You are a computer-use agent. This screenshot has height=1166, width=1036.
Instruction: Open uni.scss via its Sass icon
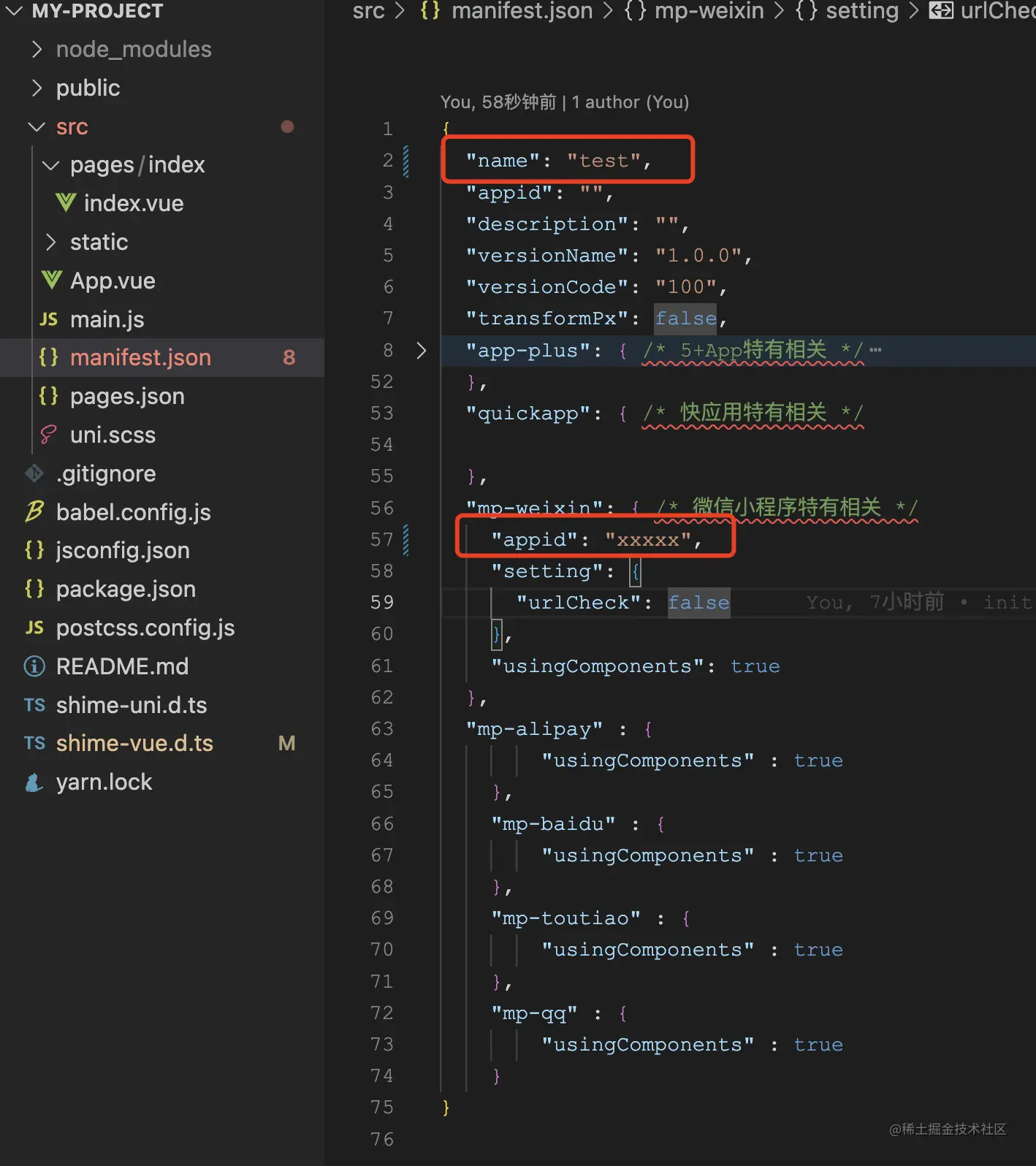49,435
